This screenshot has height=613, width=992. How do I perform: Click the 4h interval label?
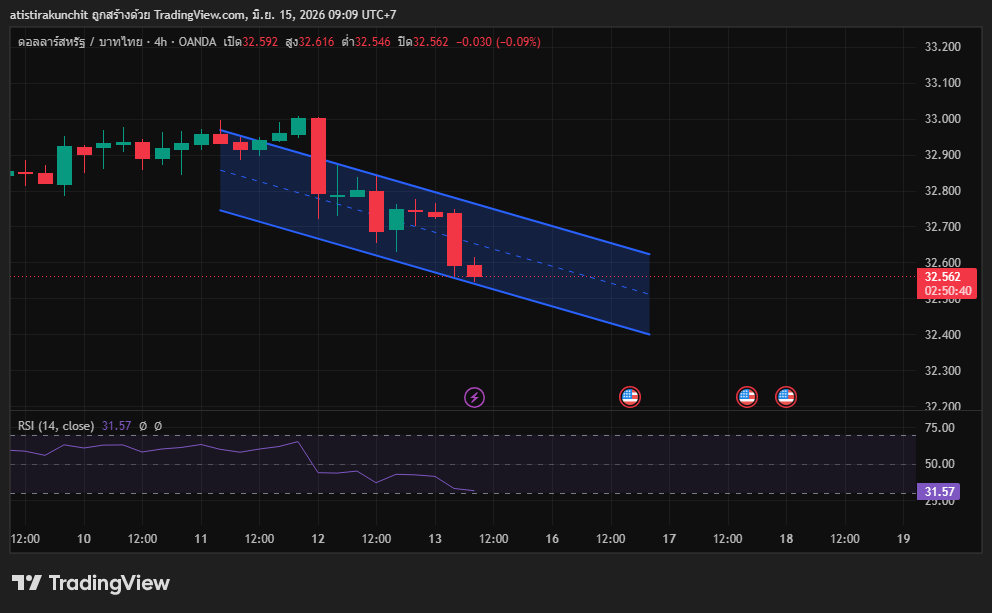[x=161, y=42]
